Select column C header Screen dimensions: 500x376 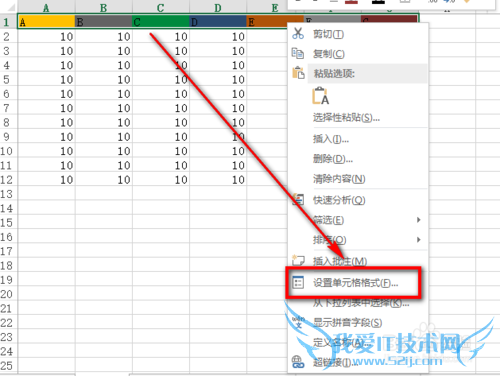(x=161, y=7)
